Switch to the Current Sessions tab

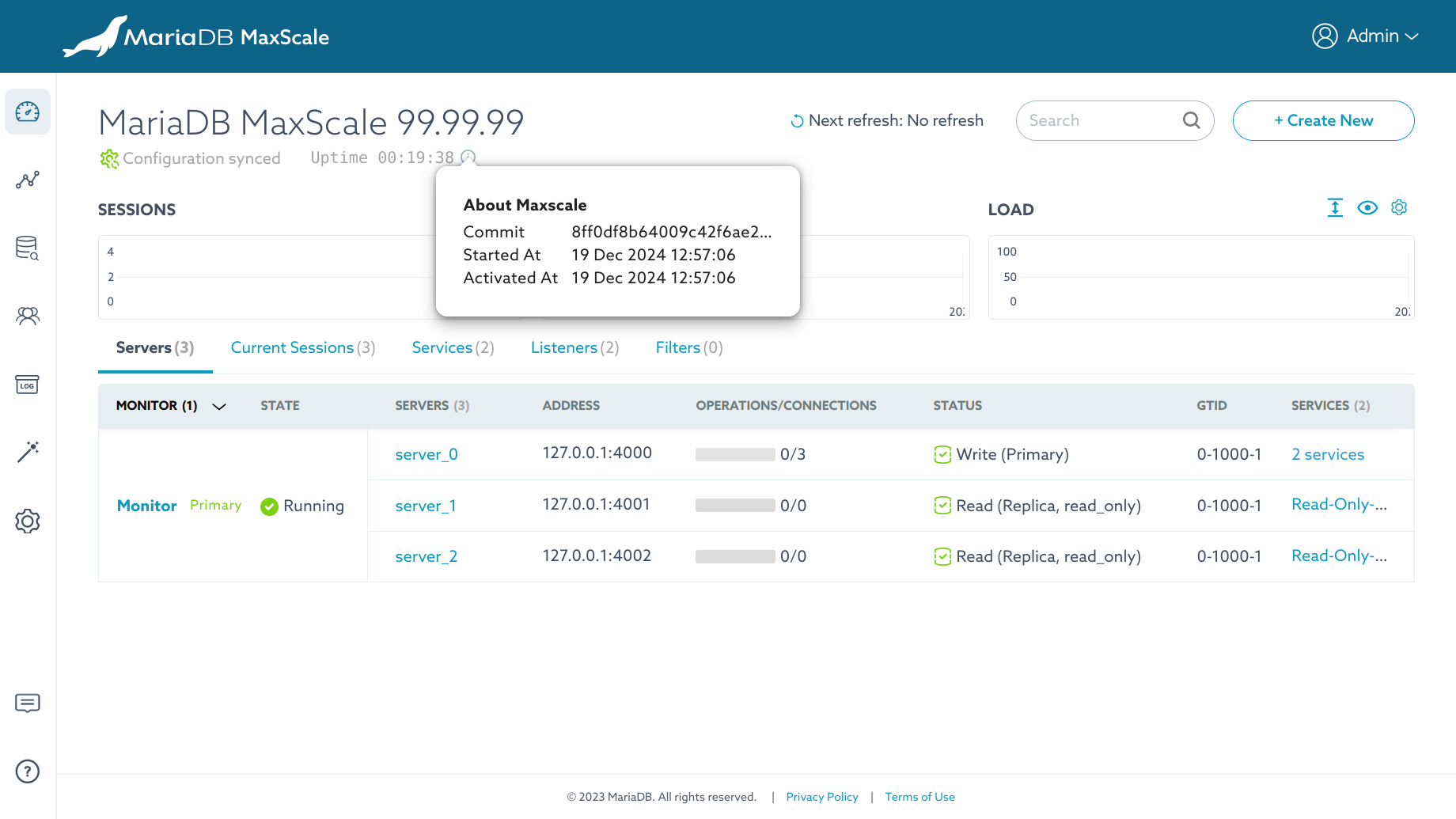(302, 348)
